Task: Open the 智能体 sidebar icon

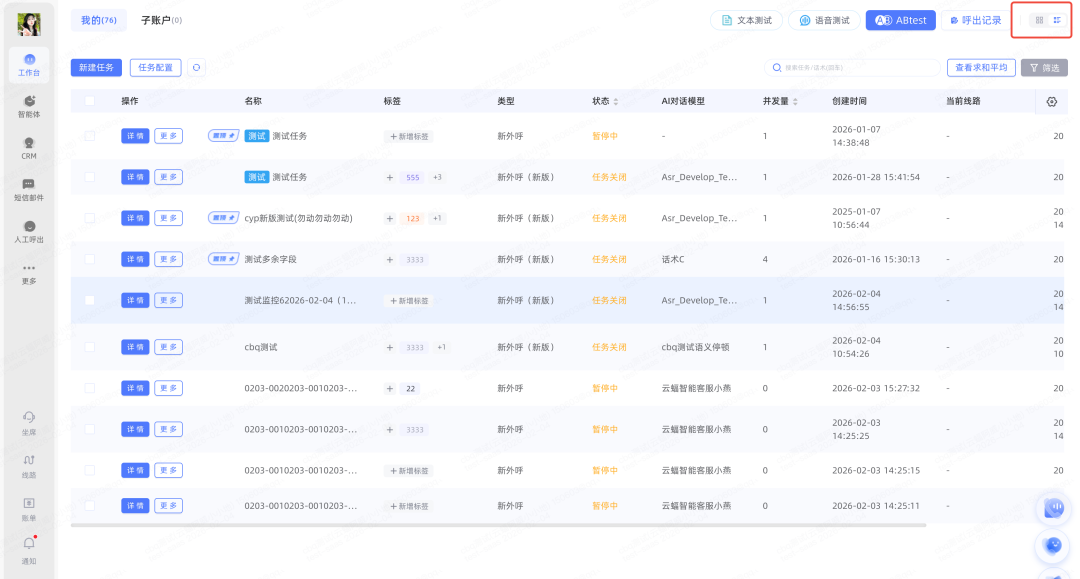Action: click(x=29, y=102)
